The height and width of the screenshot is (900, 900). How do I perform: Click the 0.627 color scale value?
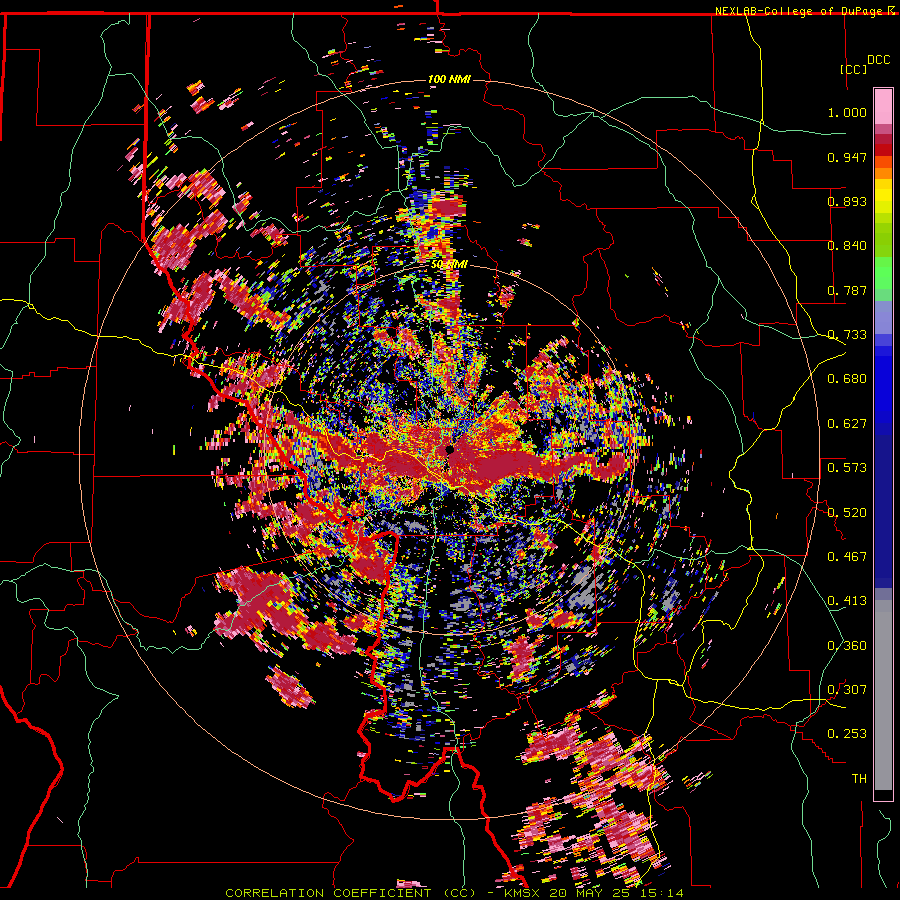847,424
